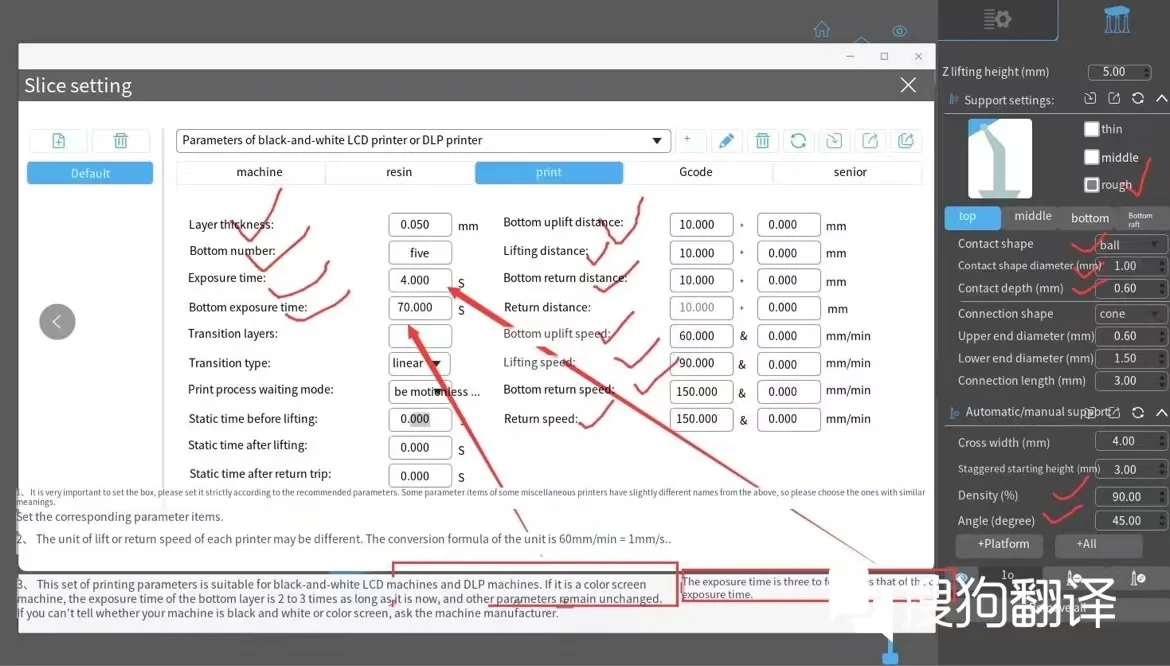Screen dimensions: 1170x666
Task: Close the Slice setting dialog with the large X
Action: click(x=908, y=85)
